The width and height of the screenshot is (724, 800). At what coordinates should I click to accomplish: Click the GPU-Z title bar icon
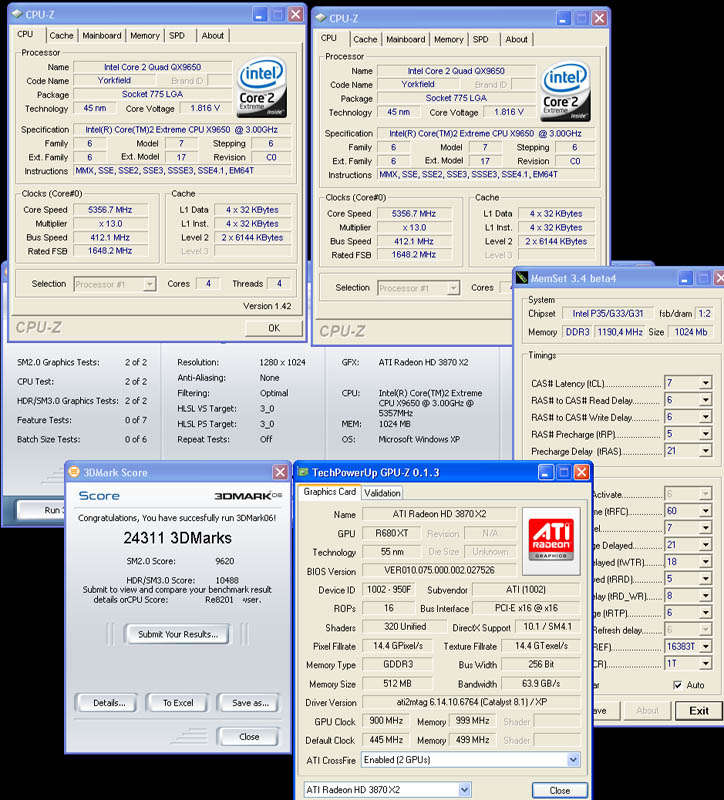303,472
